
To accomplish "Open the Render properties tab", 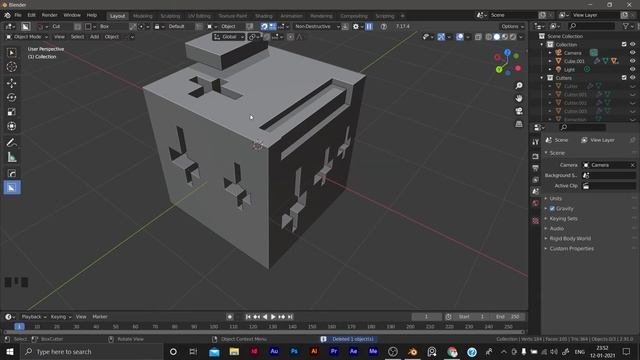I will click(x=536, y=157).
